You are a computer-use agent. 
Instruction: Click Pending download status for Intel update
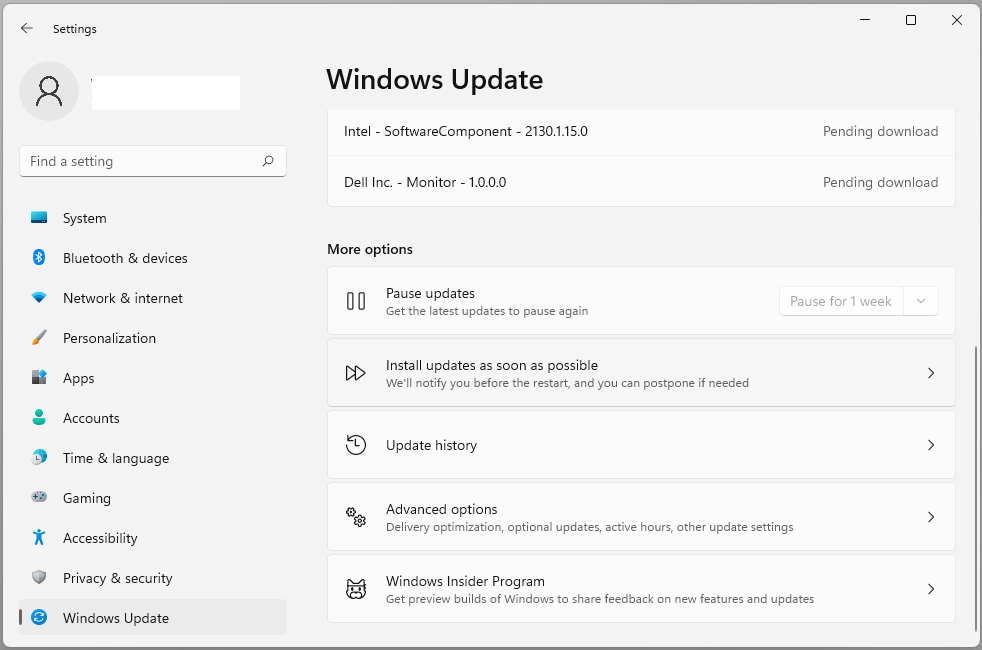[881, 132]
